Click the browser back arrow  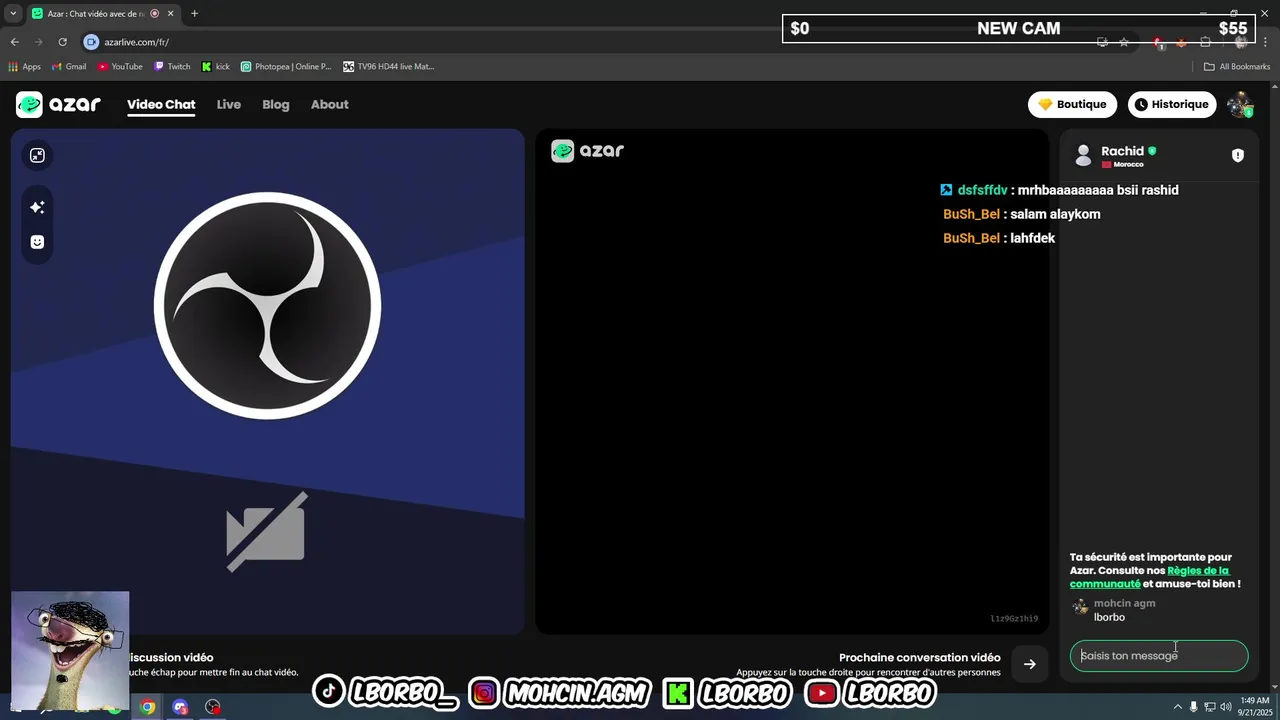point(15,42)
